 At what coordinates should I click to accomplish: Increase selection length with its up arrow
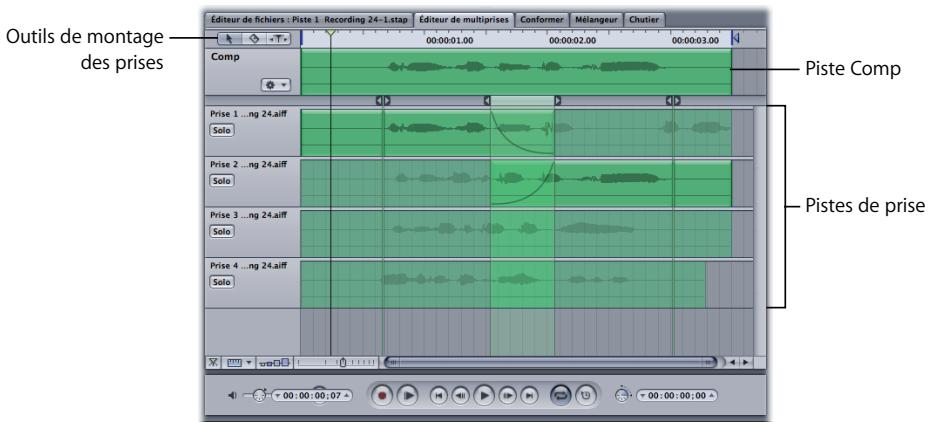click(711, 395)
